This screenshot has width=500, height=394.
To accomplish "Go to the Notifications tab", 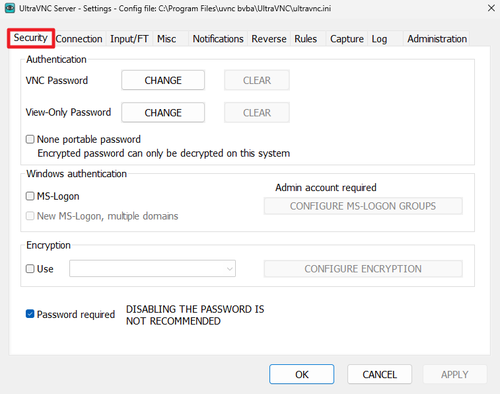I will 218,39.
